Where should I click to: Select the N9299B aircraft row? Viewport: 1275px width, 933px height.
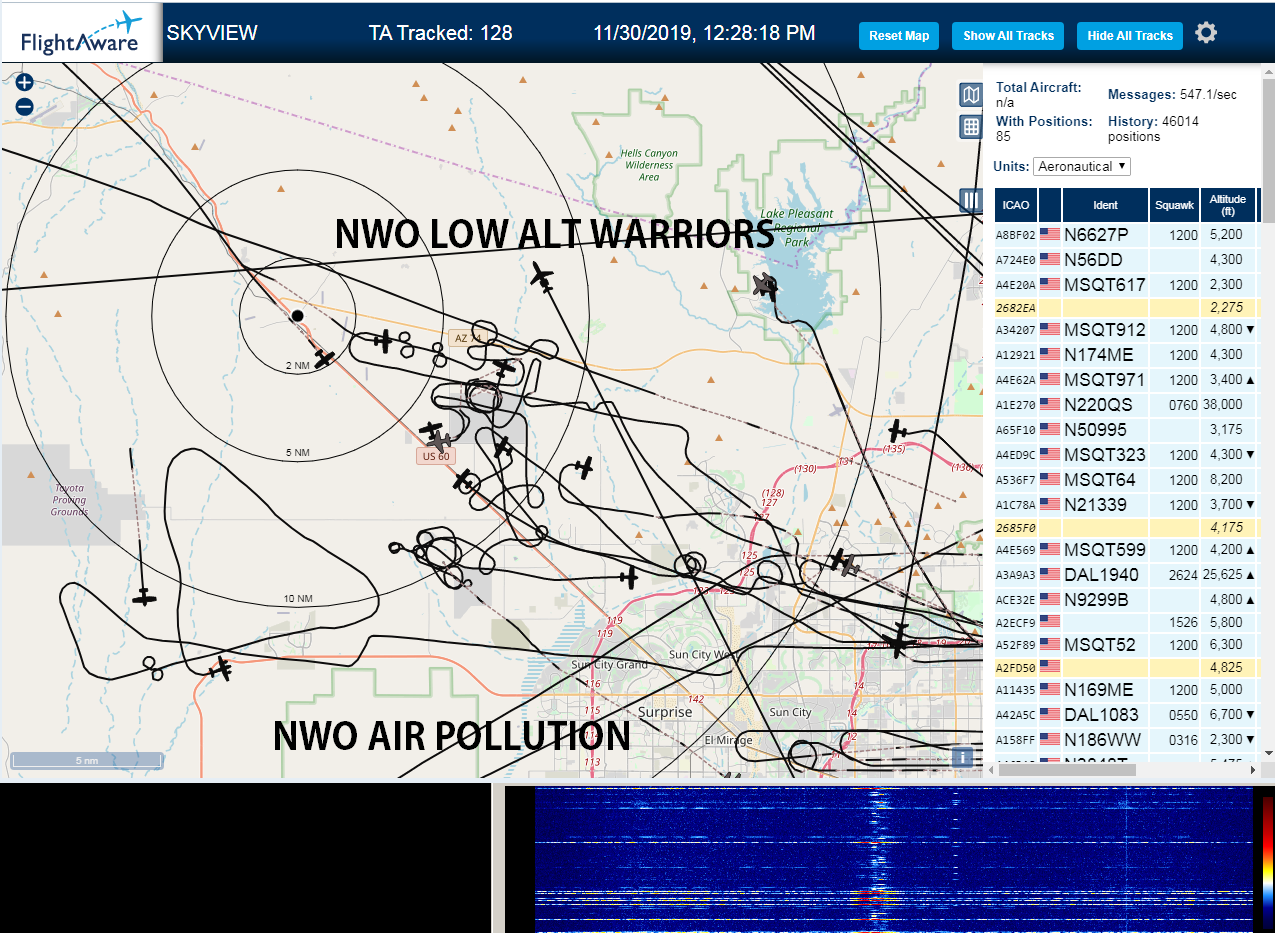click(1126, 600)
